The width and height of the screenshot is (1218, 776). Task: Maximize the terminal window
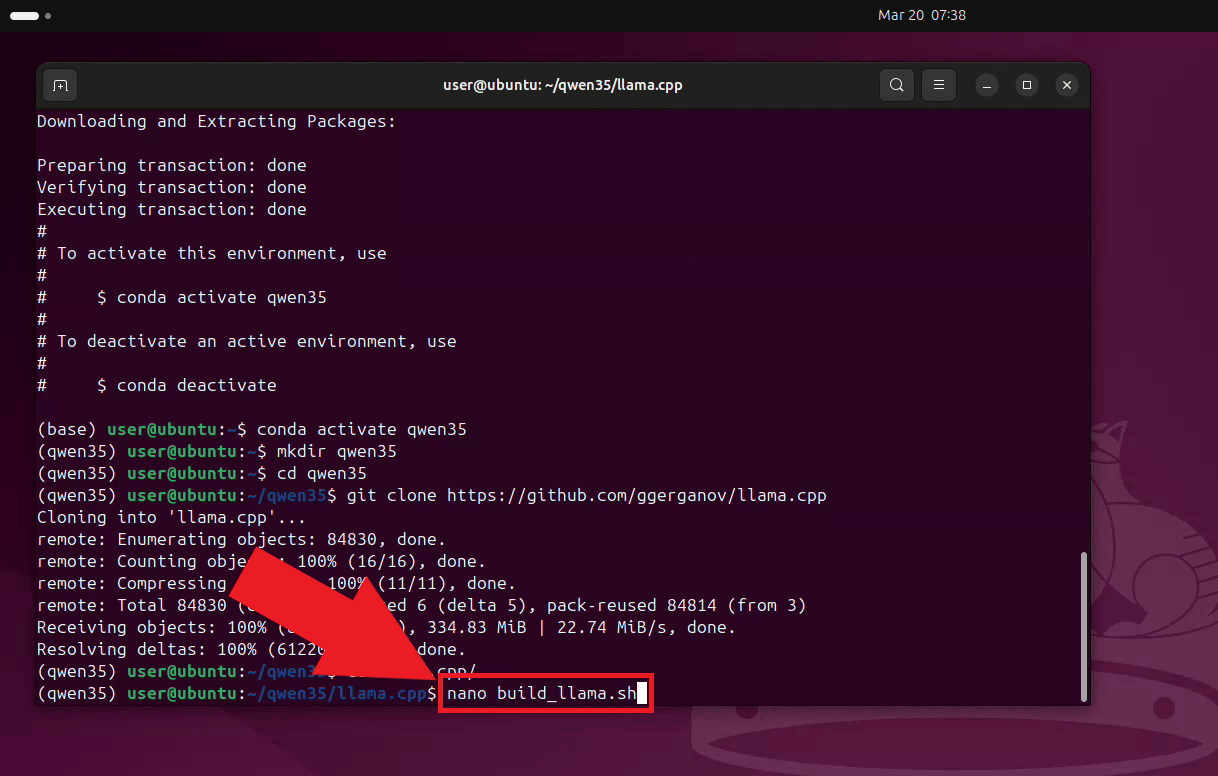click(1027, 85)
